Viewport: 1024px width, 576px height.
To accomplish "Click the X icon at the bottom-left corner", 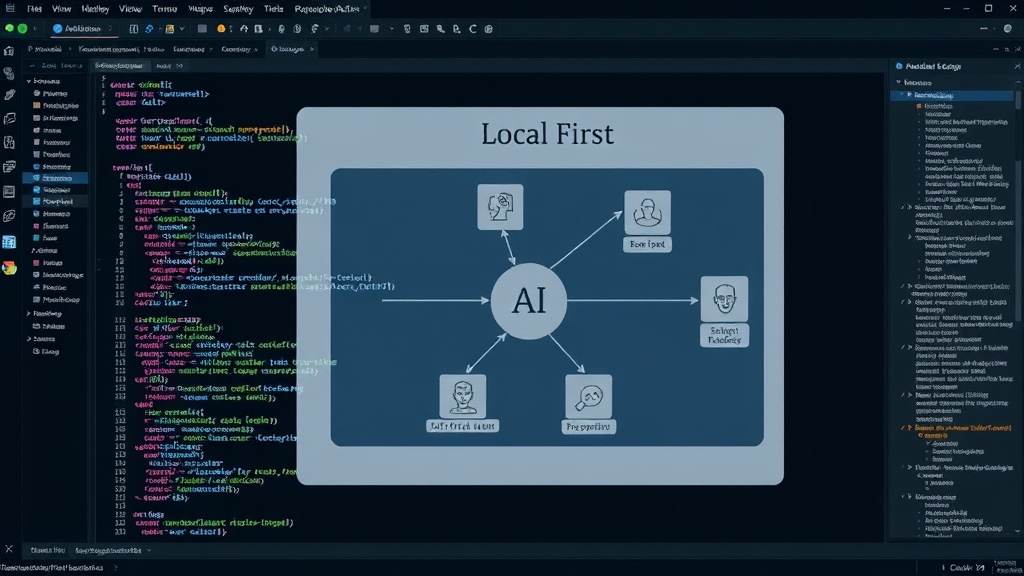I will click(9, 549).
